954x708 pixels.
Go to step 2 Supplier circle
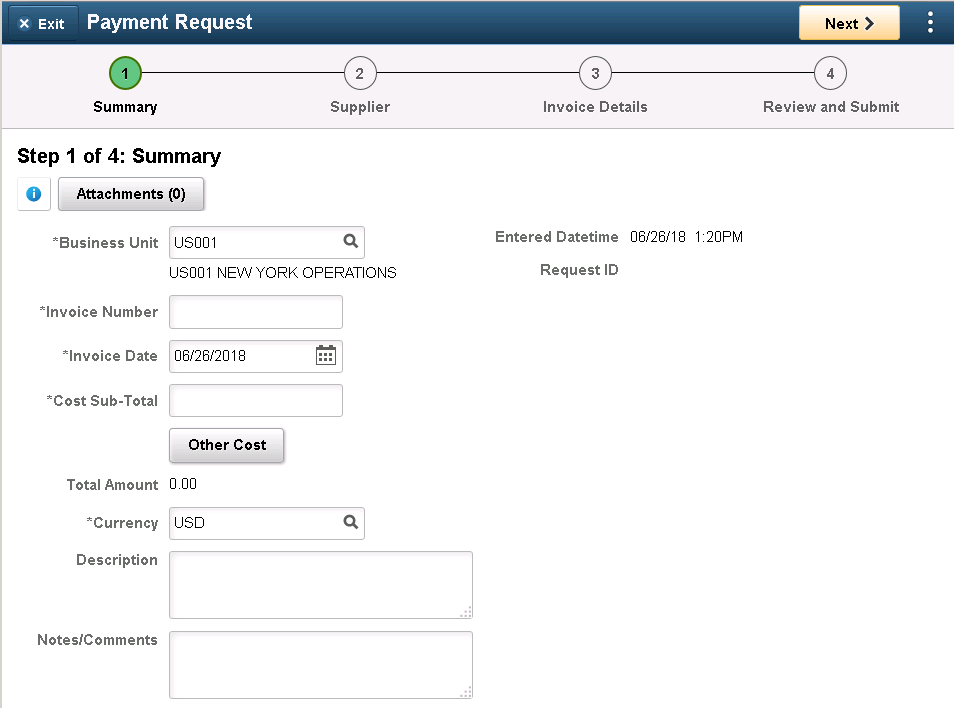[360, 73]
